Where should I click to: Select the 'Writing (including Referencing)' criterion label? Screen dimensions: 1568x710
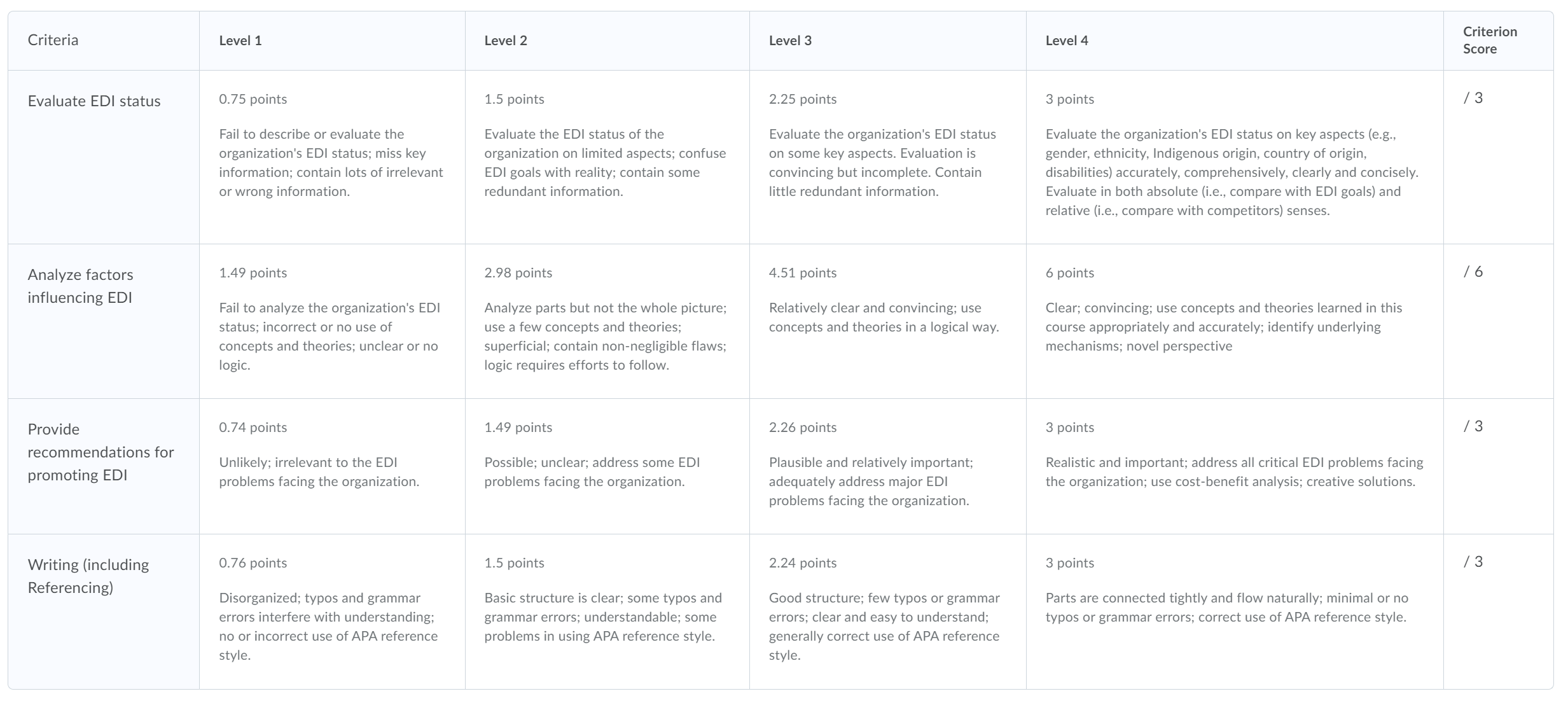[x=88, y=576]
